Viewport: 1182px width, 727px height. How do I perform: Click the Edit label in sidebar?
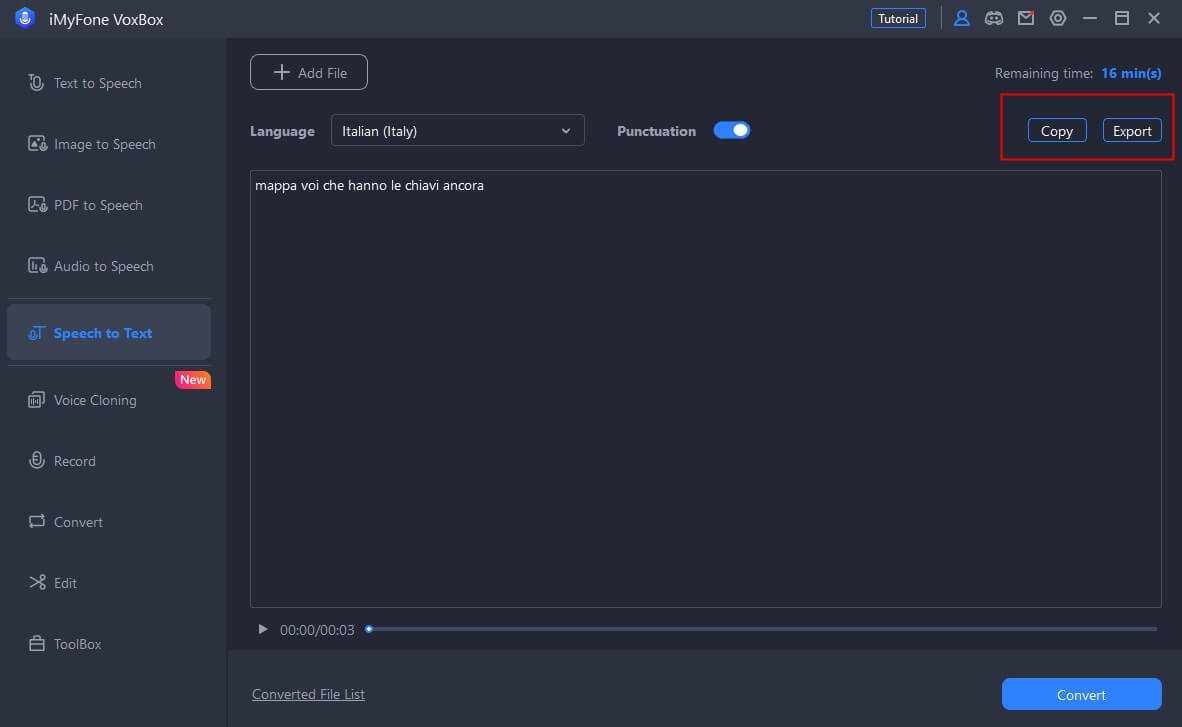[x=65, y=583]
